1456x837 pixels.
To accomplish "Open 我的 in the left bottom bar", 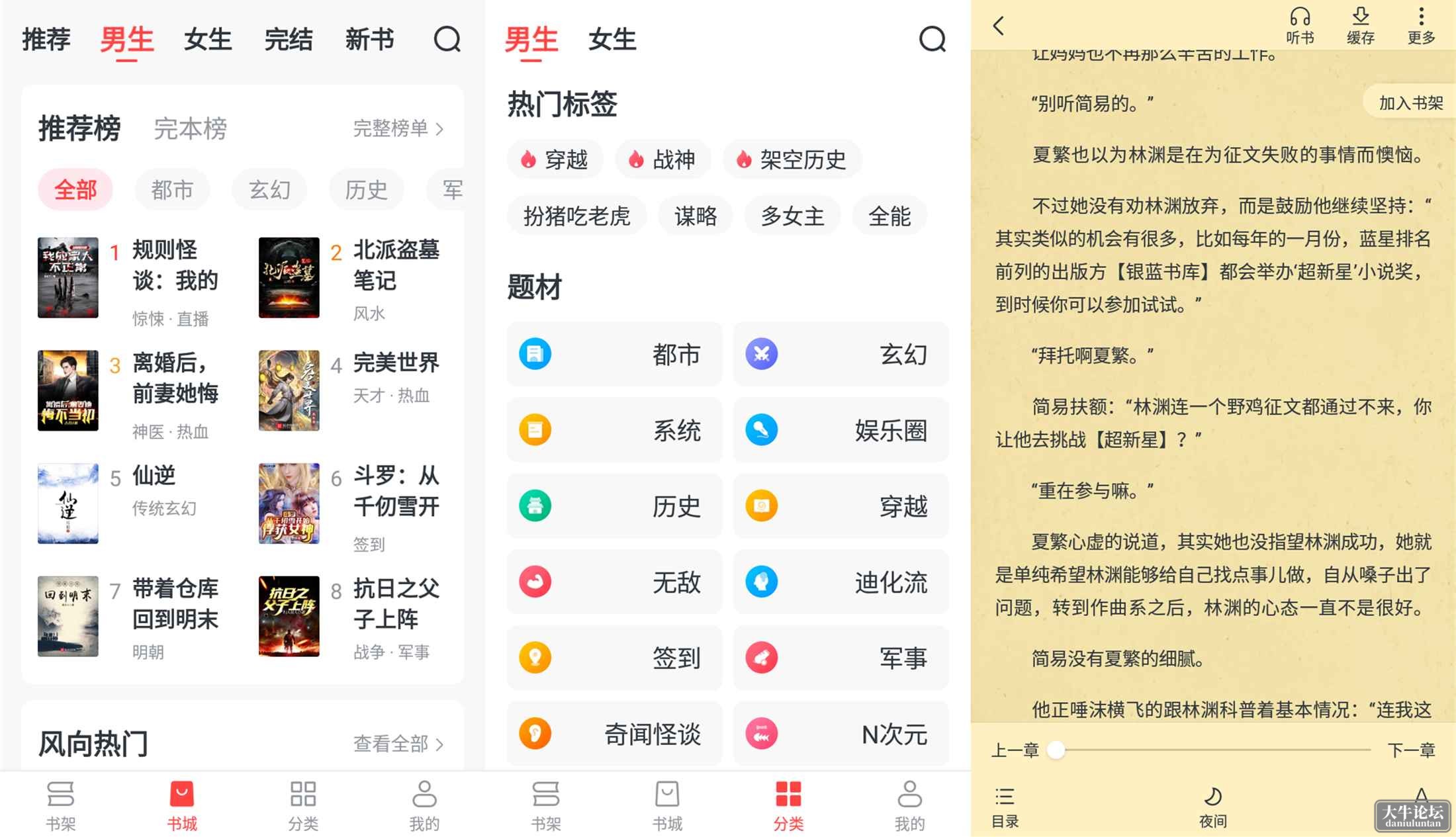I will pos(424,806).
